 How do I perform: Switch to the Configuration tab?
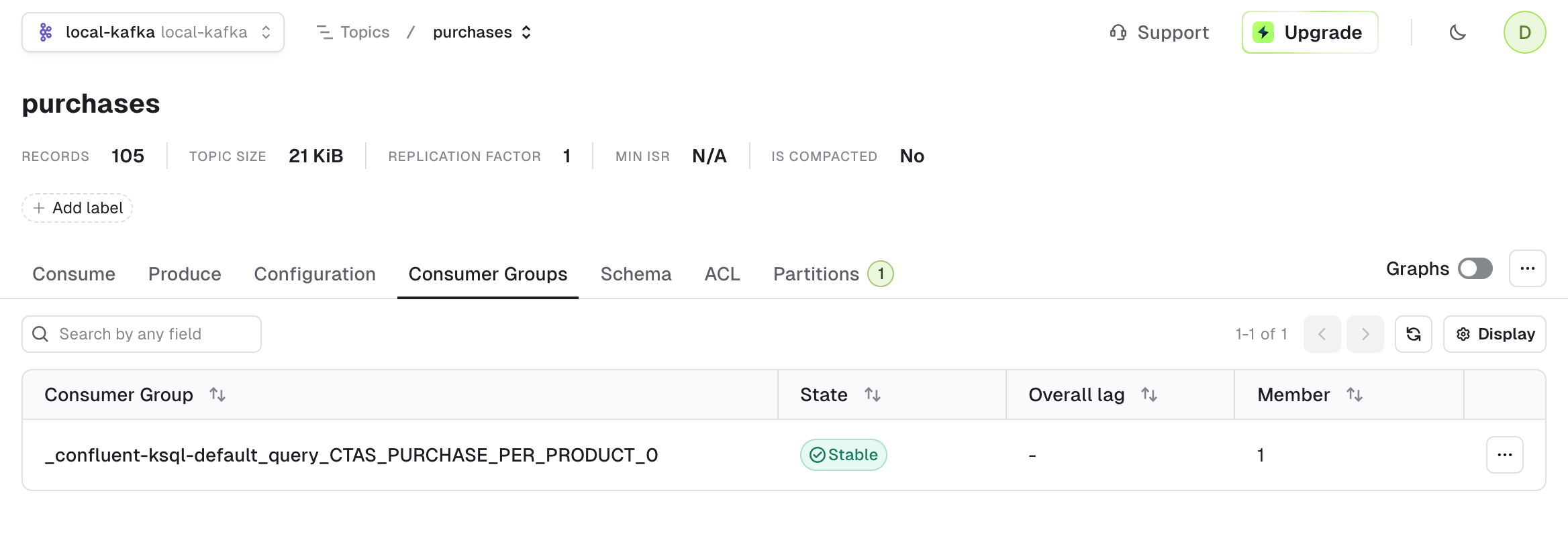click(315, 274)
